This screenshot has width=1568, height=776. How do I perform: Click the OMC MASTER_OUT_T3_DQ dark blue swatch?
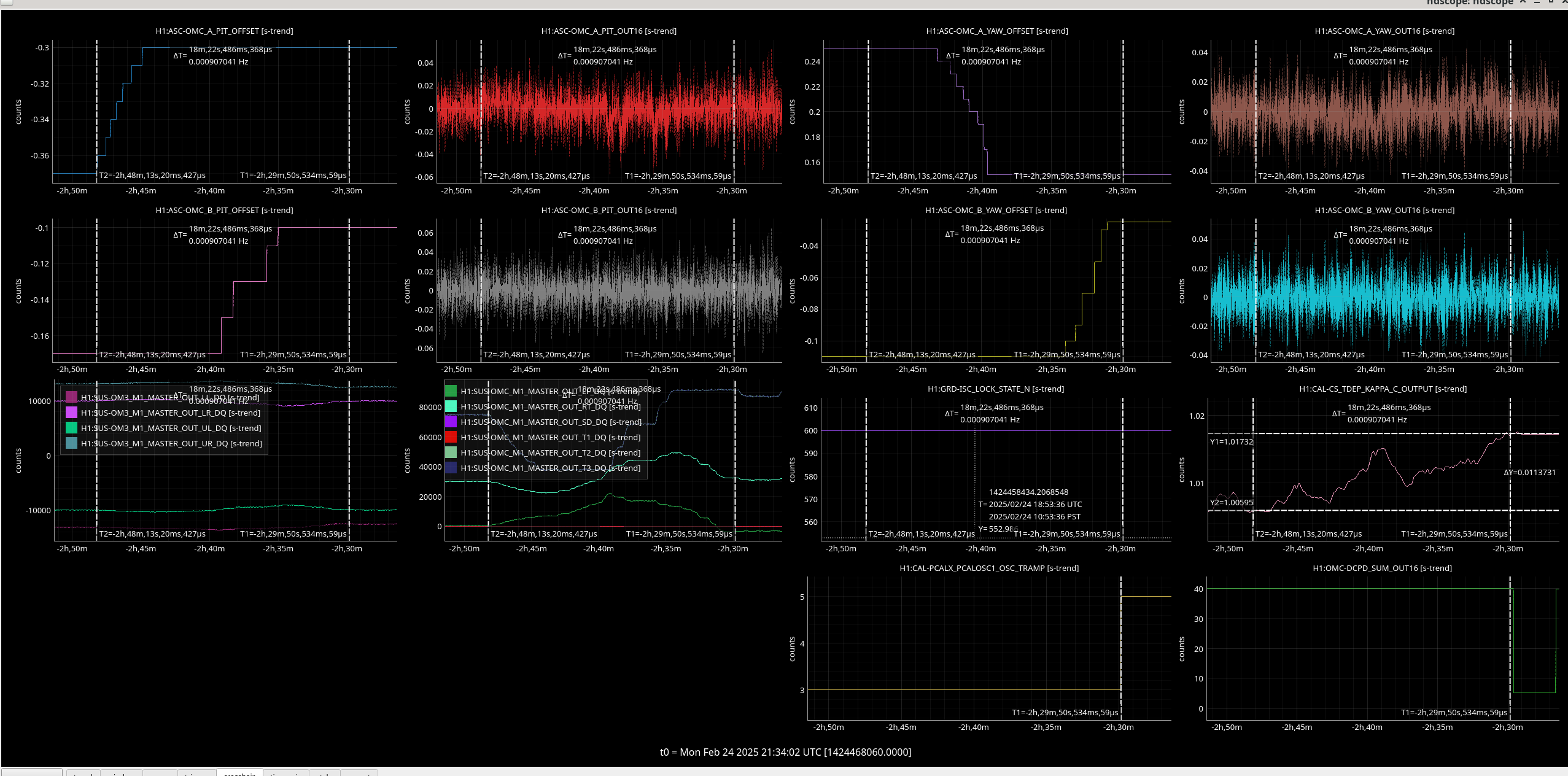[x=451, y=468]
